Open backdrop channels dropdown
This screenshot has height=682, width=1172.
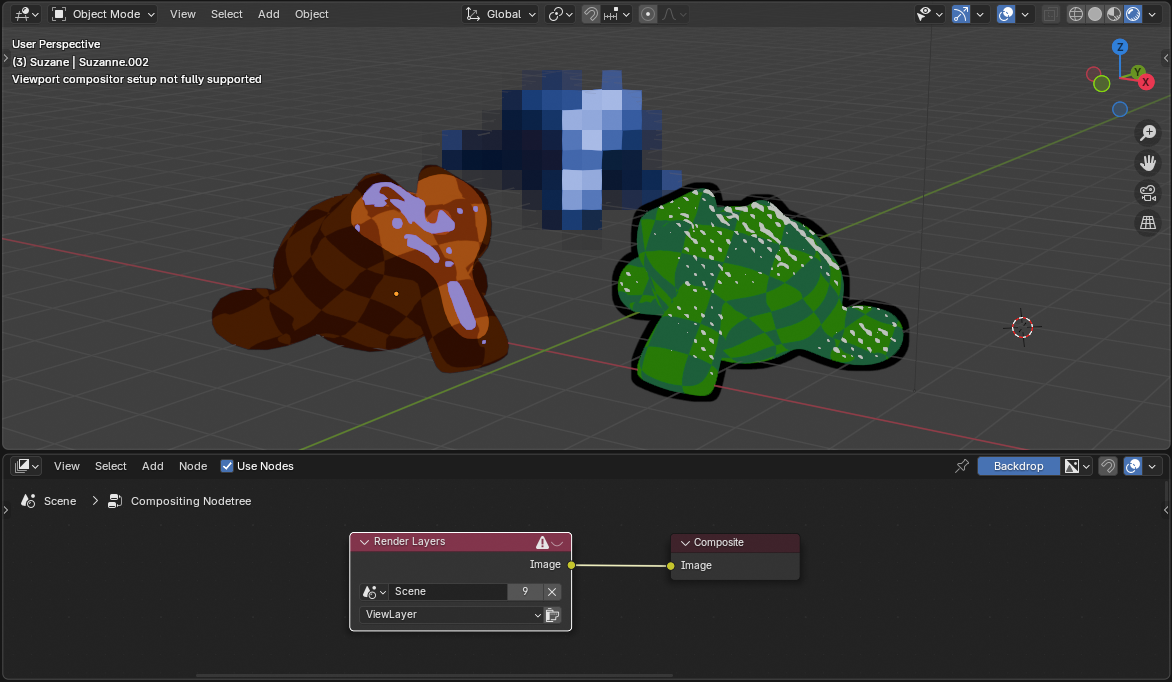[x=1077, y=466]
